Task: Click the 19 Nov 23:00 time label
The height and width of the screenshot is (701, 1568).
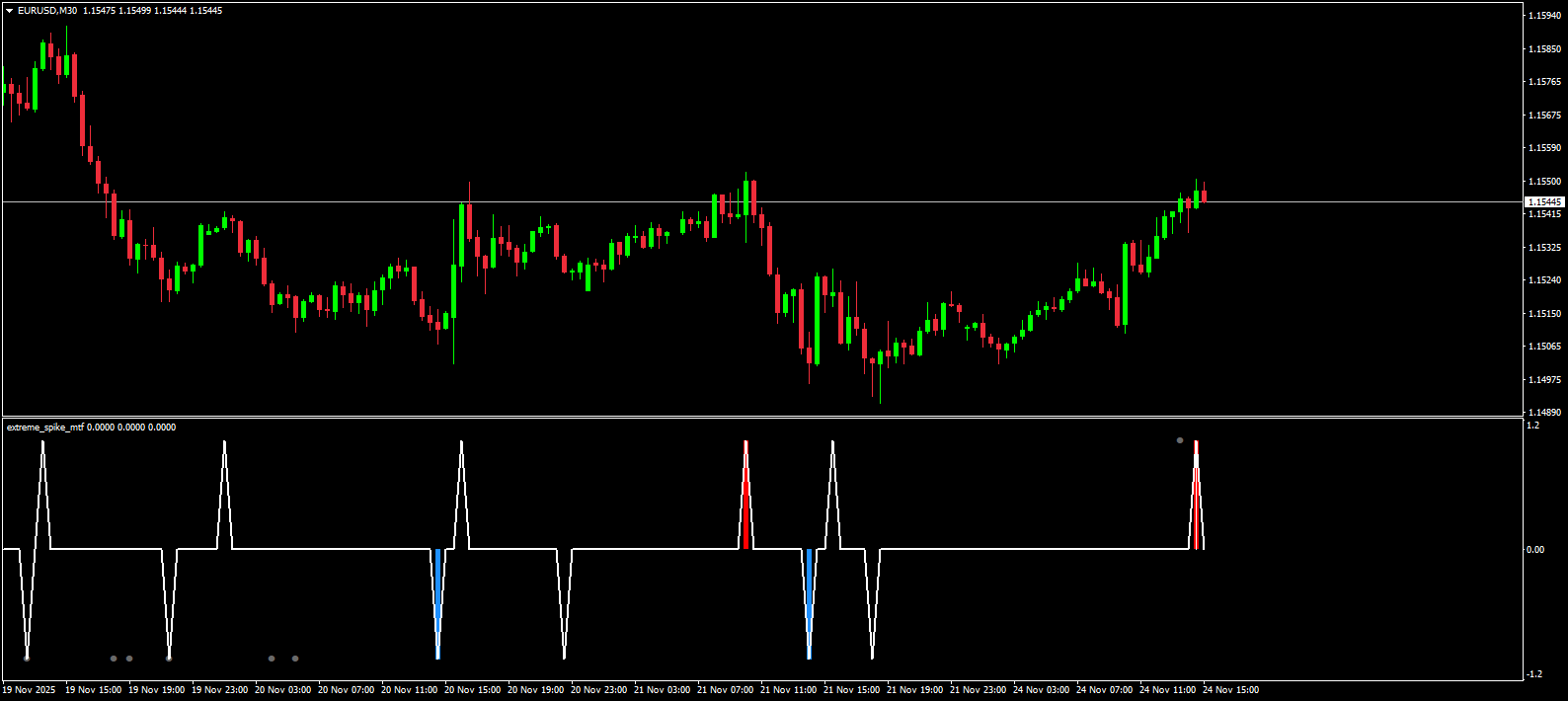Action: (220, 690)
